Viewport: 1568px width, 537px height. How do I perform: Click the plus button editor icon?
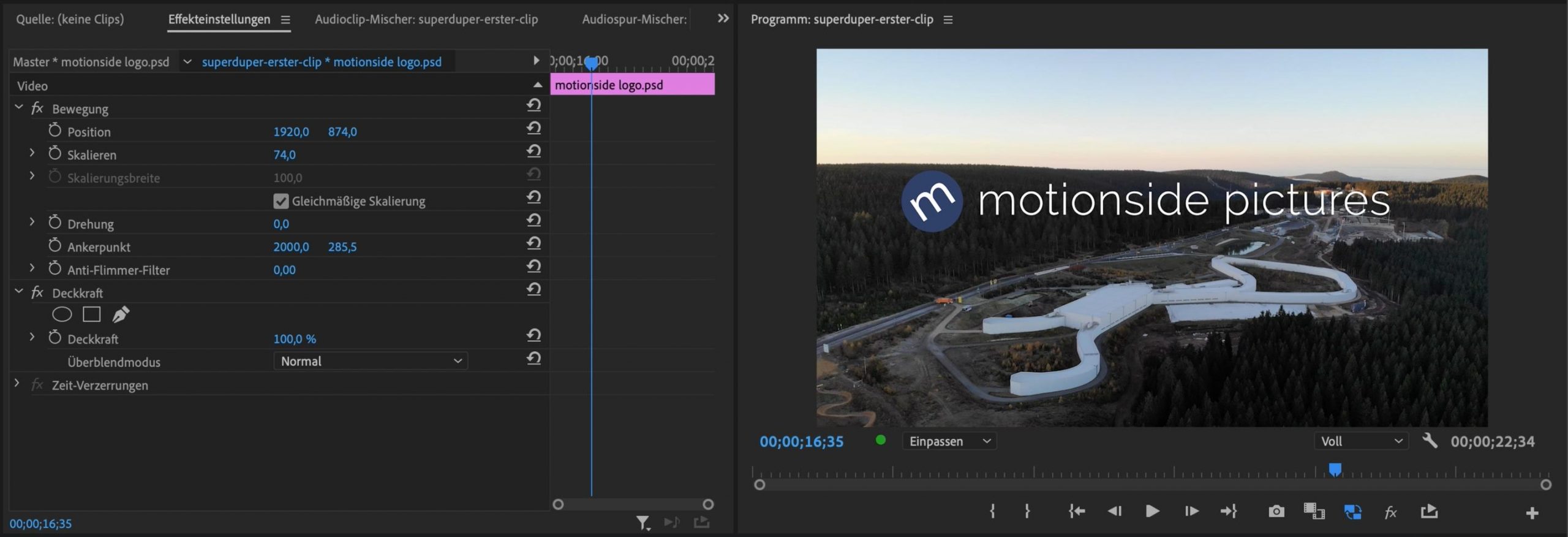(1532, 513)
